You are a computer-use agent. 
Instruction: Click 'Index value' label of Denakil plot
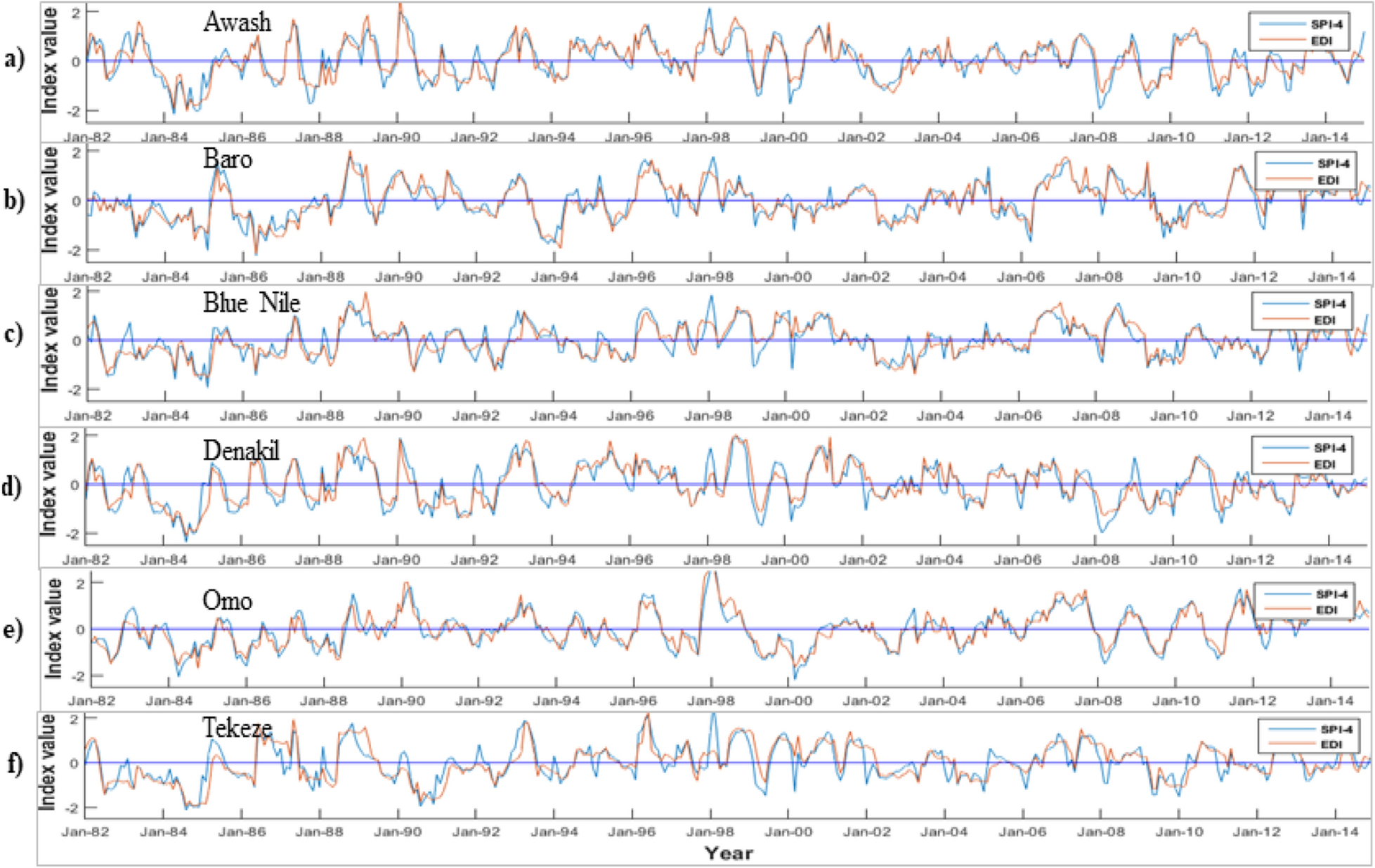pyautogui.click(x=48, y=484)
